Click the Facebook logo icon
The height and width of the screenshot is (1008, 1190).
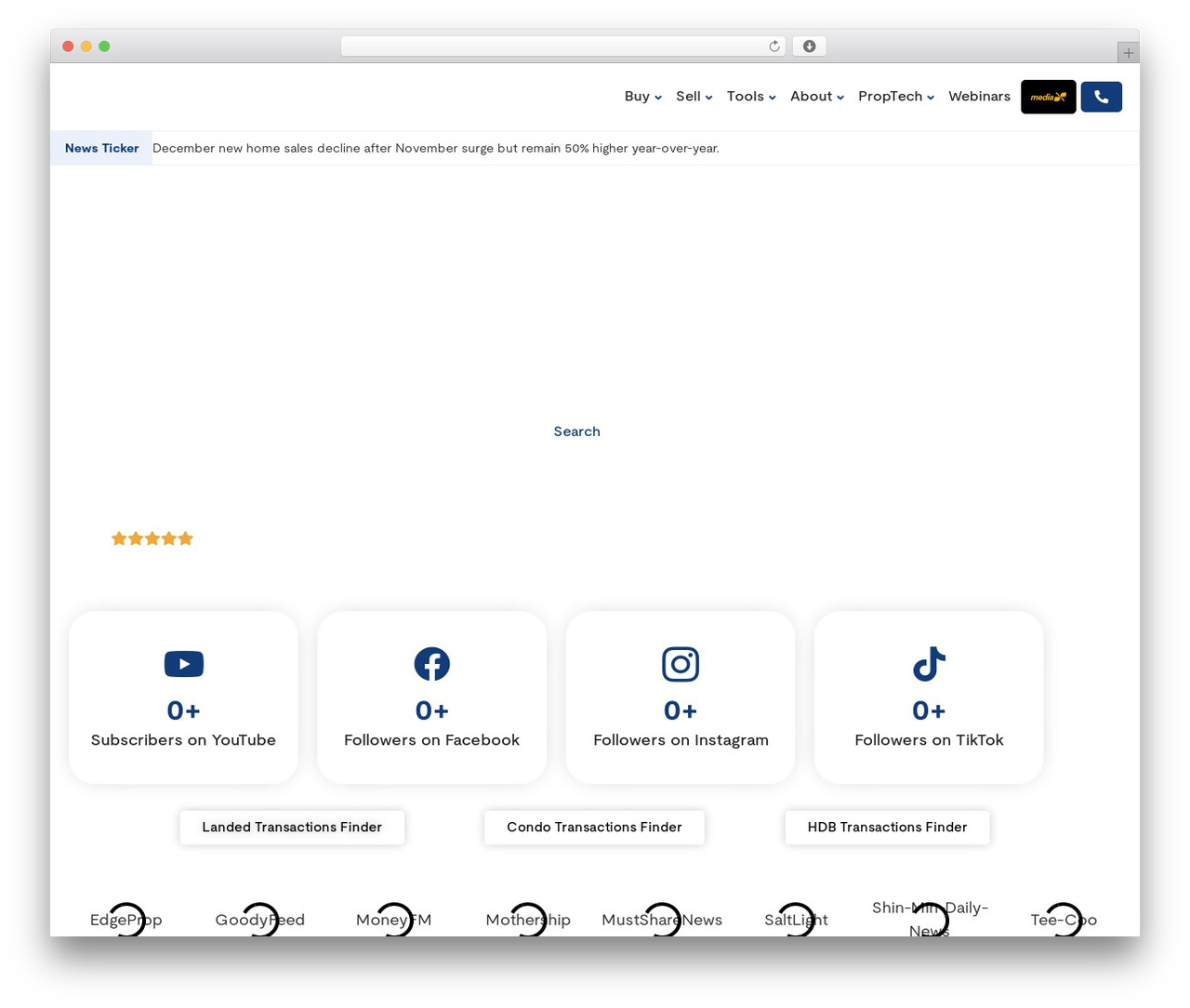(x=432, y=664)
